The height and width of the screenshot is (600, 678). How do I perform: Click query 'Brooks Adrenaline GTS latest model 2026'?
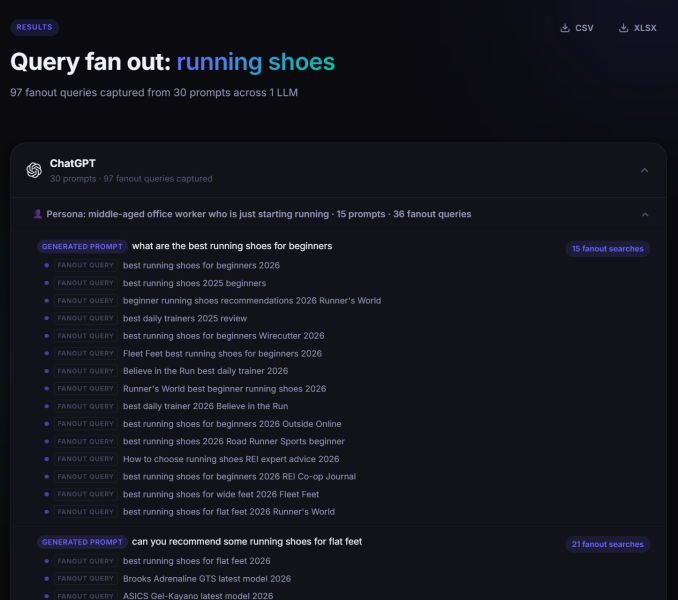click(207, 579)
